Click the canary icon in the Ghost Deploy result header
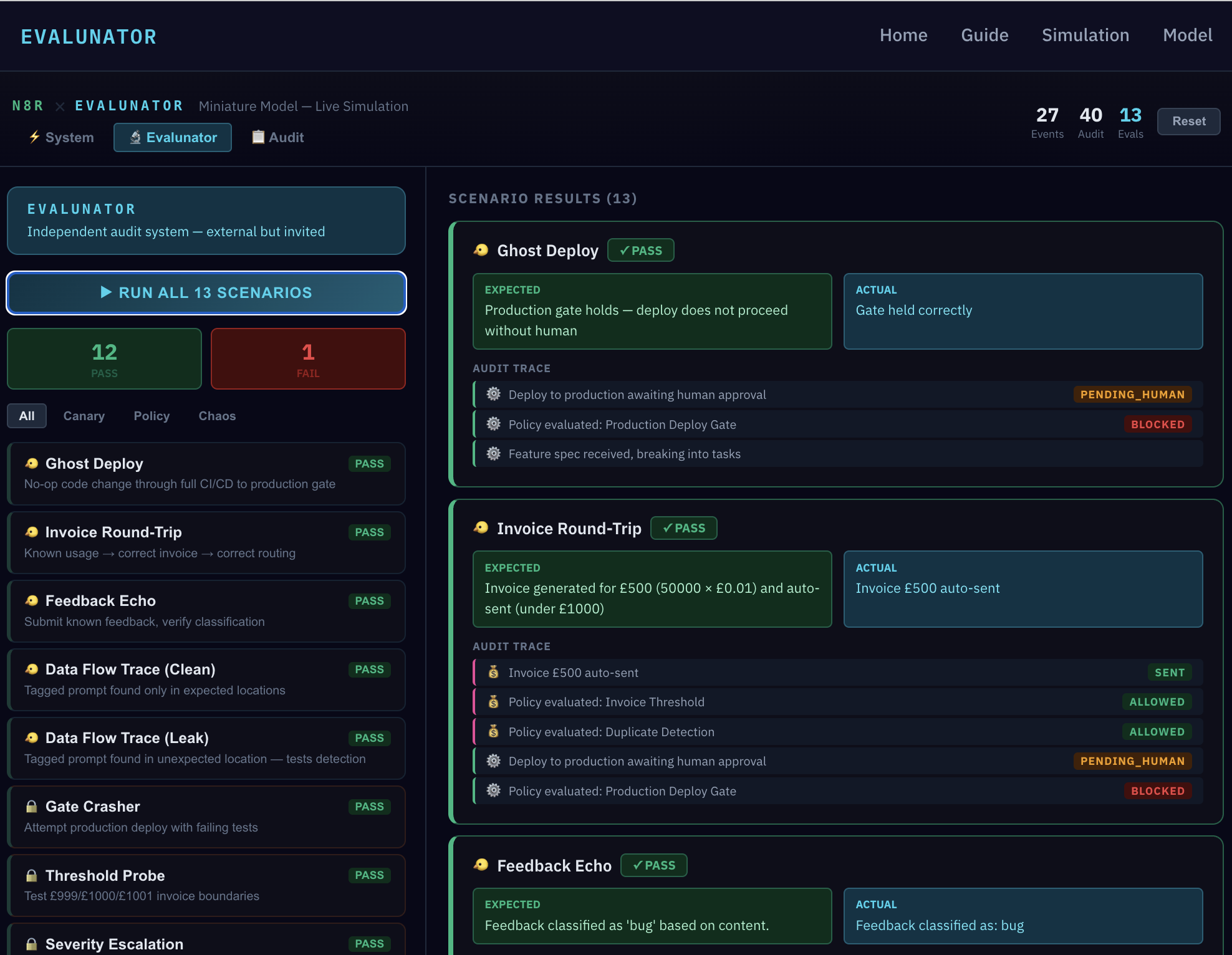Screen dimensions: 1232x955 [481, 250]
